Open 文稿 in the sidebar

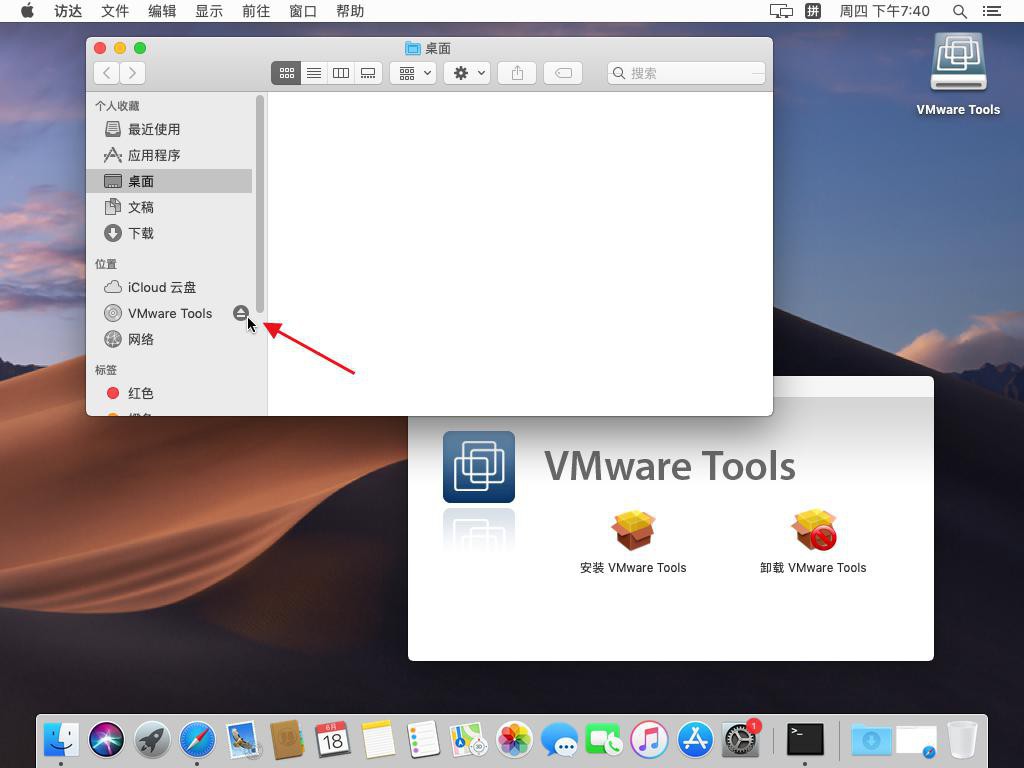click(169, 207)
